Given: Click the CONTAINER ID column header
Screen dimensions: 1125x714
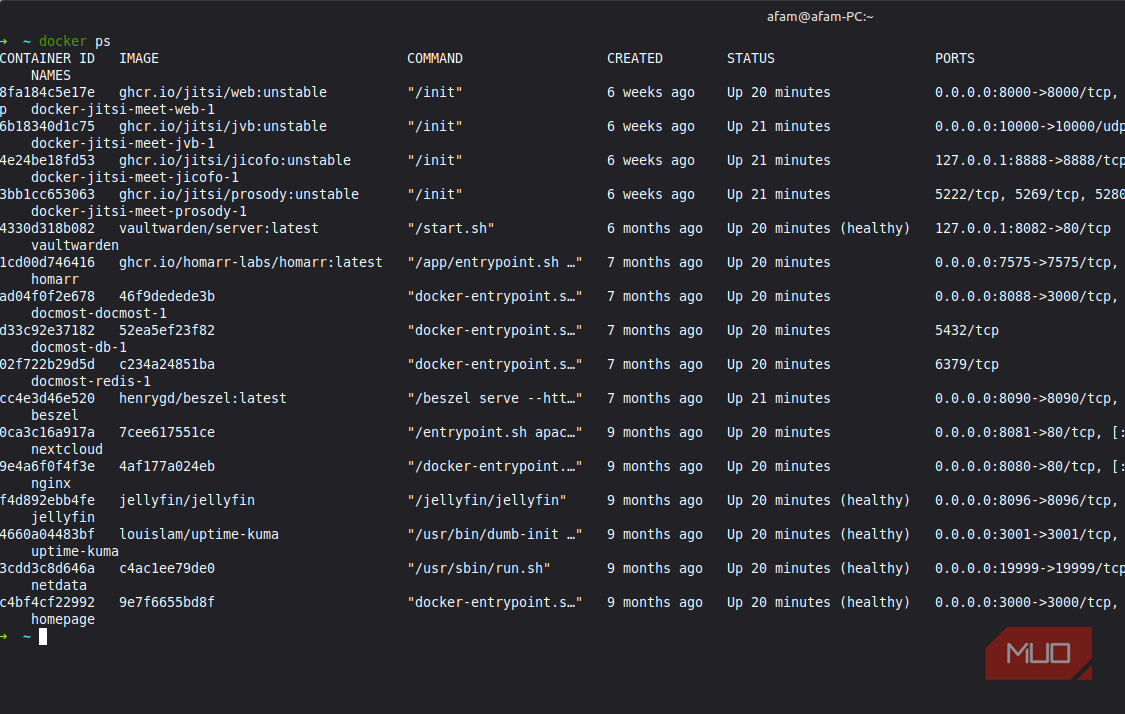Looking at the screenshot, I should tap(47, 58).
